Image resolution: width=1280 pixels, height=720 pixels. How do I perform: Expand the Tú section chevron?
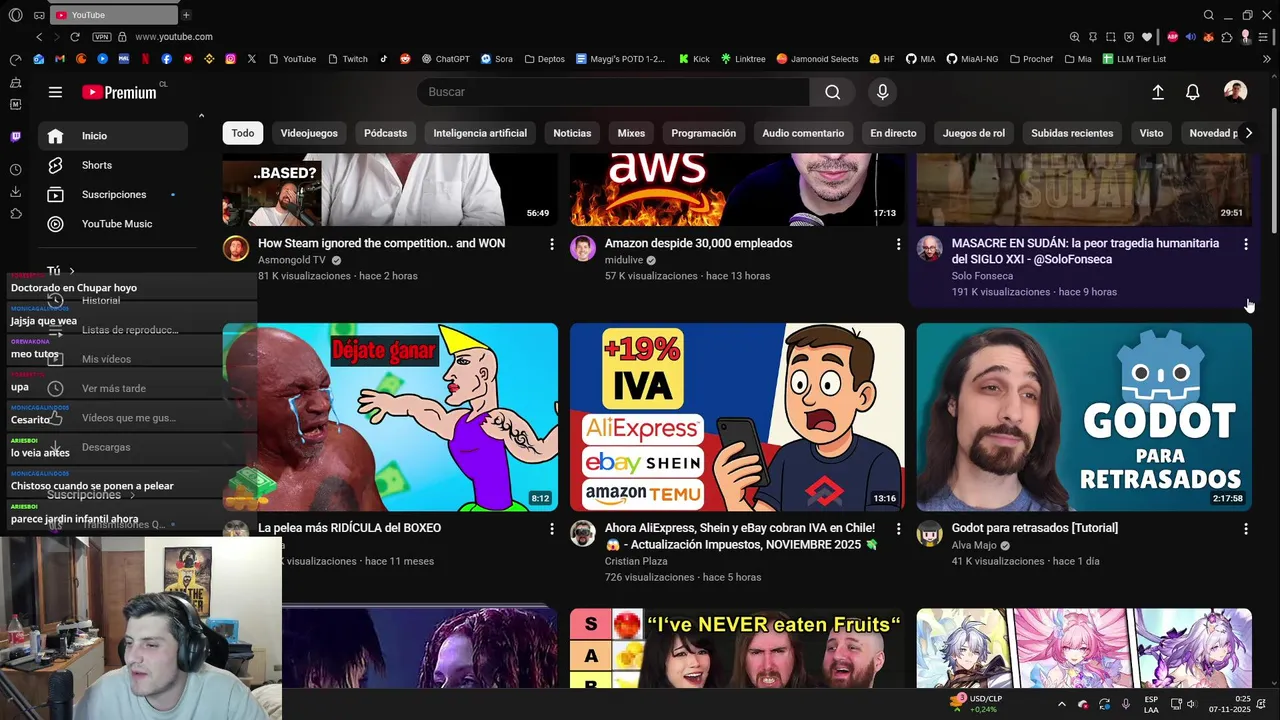pos(72,271)
